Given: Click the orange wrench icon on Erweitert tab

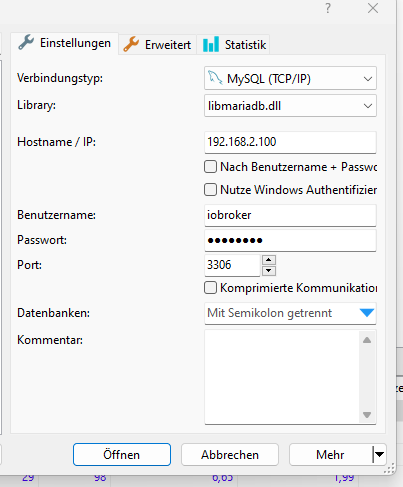Looking at the screenshot, I should [x=131, y=44].
